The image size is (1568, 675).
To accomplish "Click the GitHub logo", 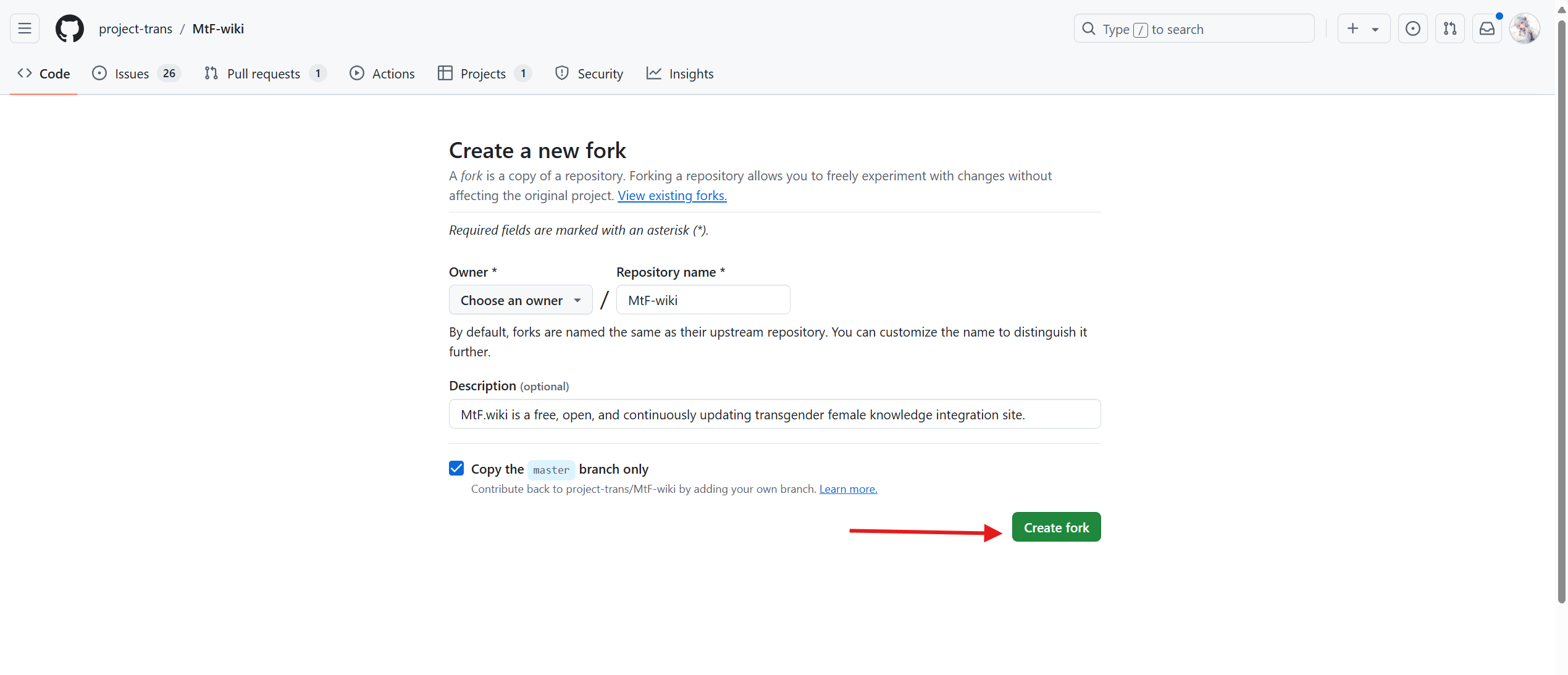I will (x=69, y=28).
